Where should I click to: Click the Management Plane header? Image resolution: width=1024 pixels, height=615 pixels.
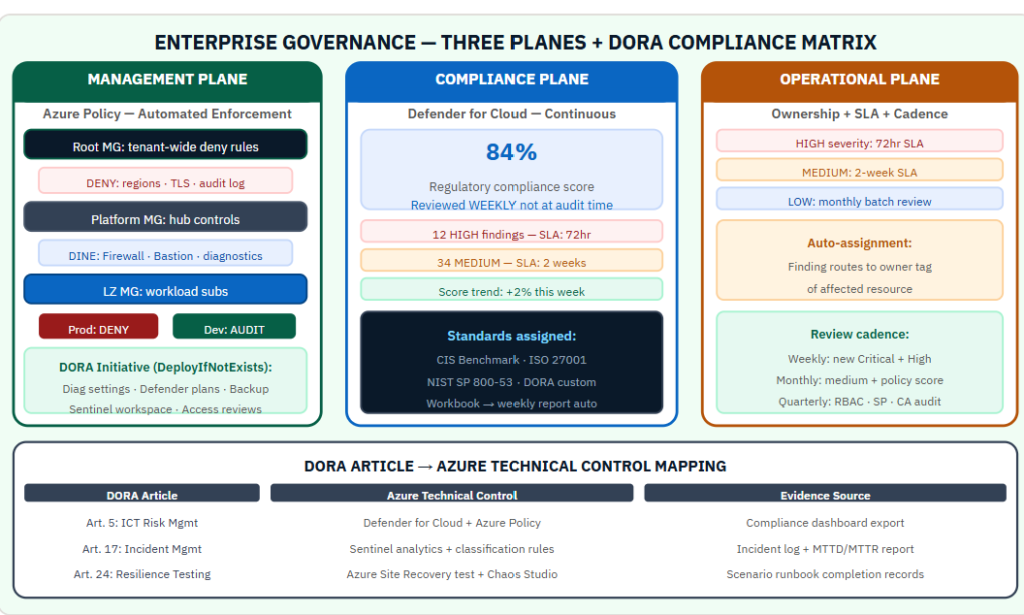pyautogui.click(x=167, y=80)
